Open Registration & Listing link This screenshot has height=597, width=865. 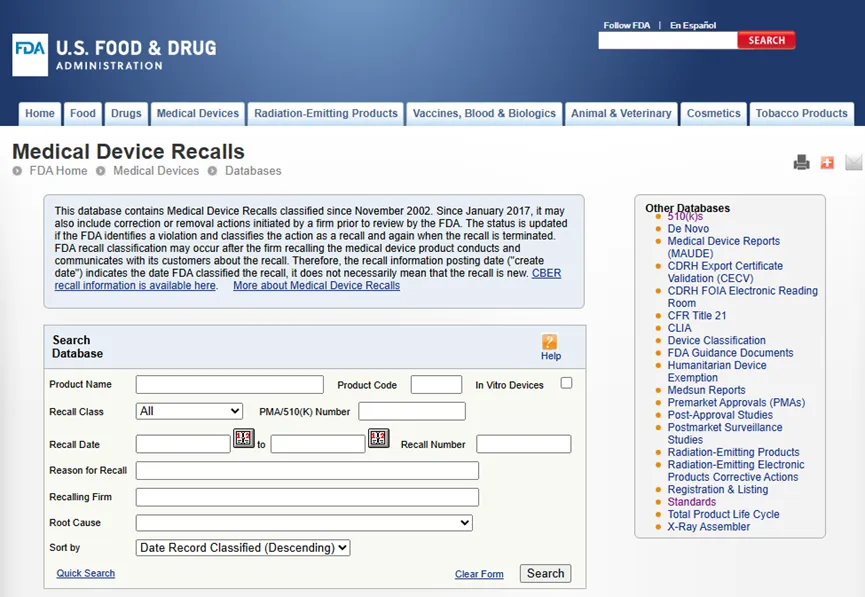pyautogui.click(x=718, y=489)
